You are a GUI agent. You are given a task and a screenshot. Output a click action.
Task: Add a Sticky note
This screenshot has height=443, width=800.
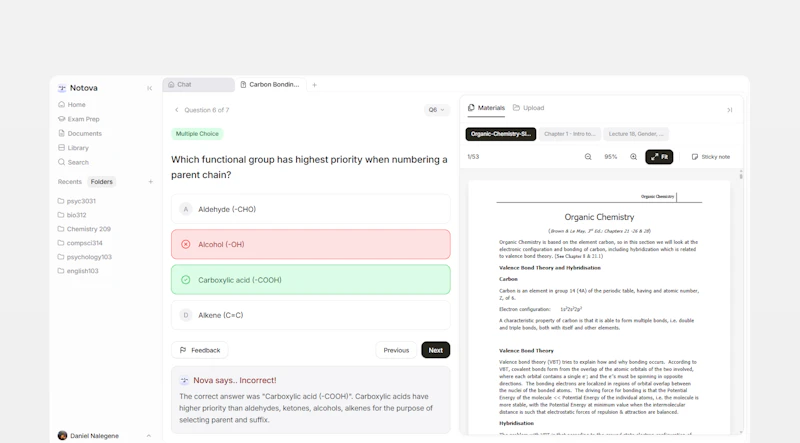coord(711,157)
